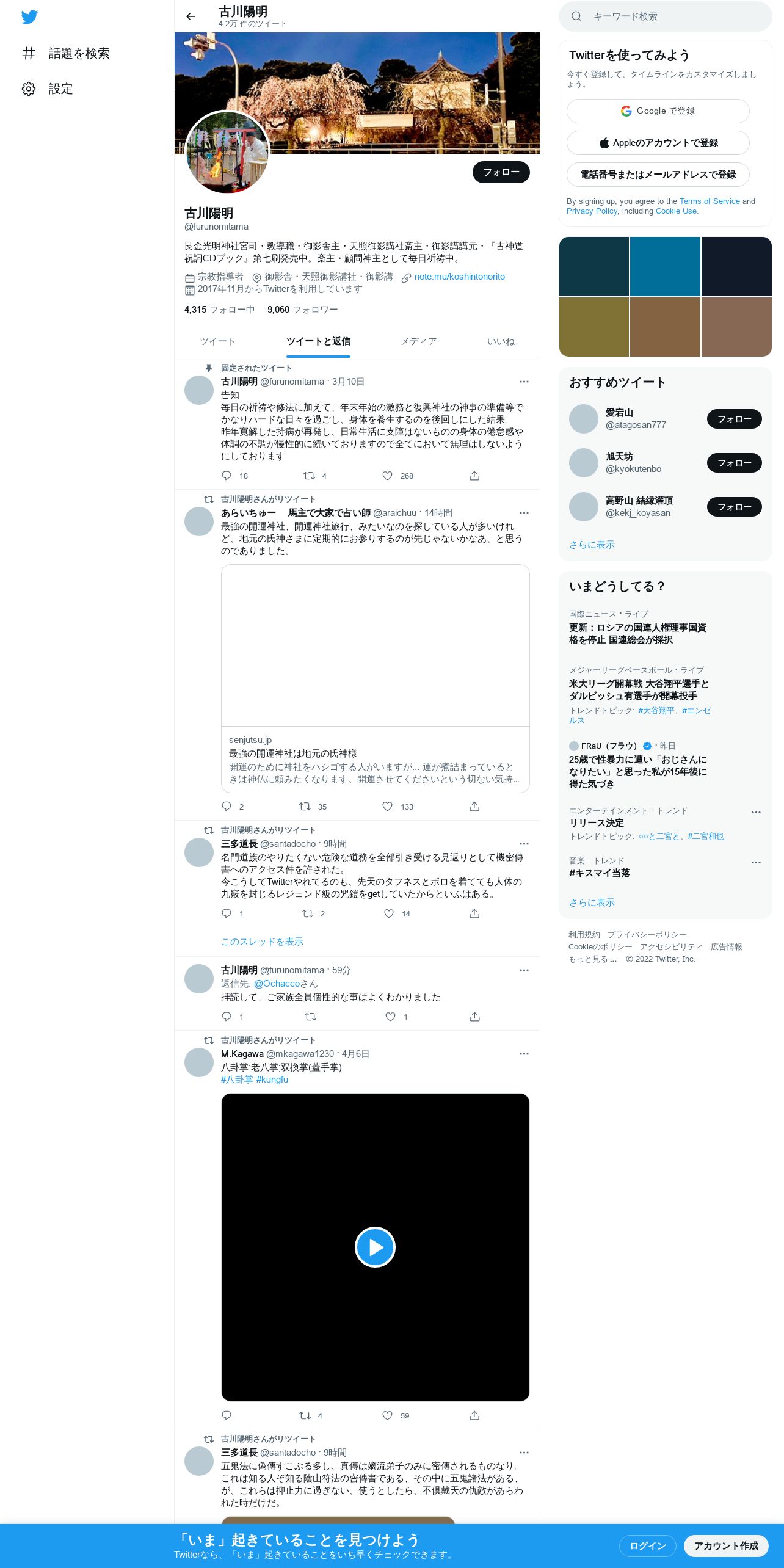
Task: Open more options on あらいちゅー tweet
Action: tap(524, 513)
